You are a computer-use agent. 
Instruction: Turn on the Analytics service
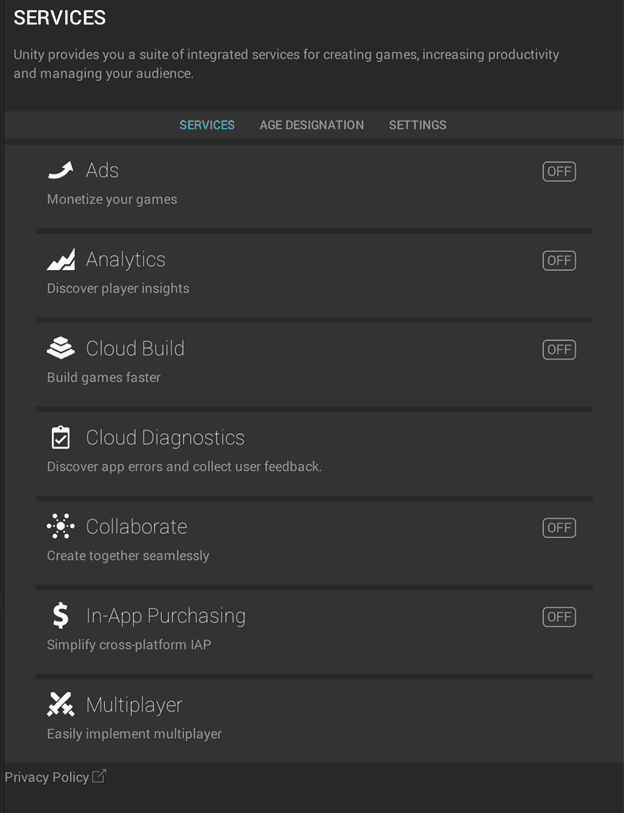tap(558, 260)
